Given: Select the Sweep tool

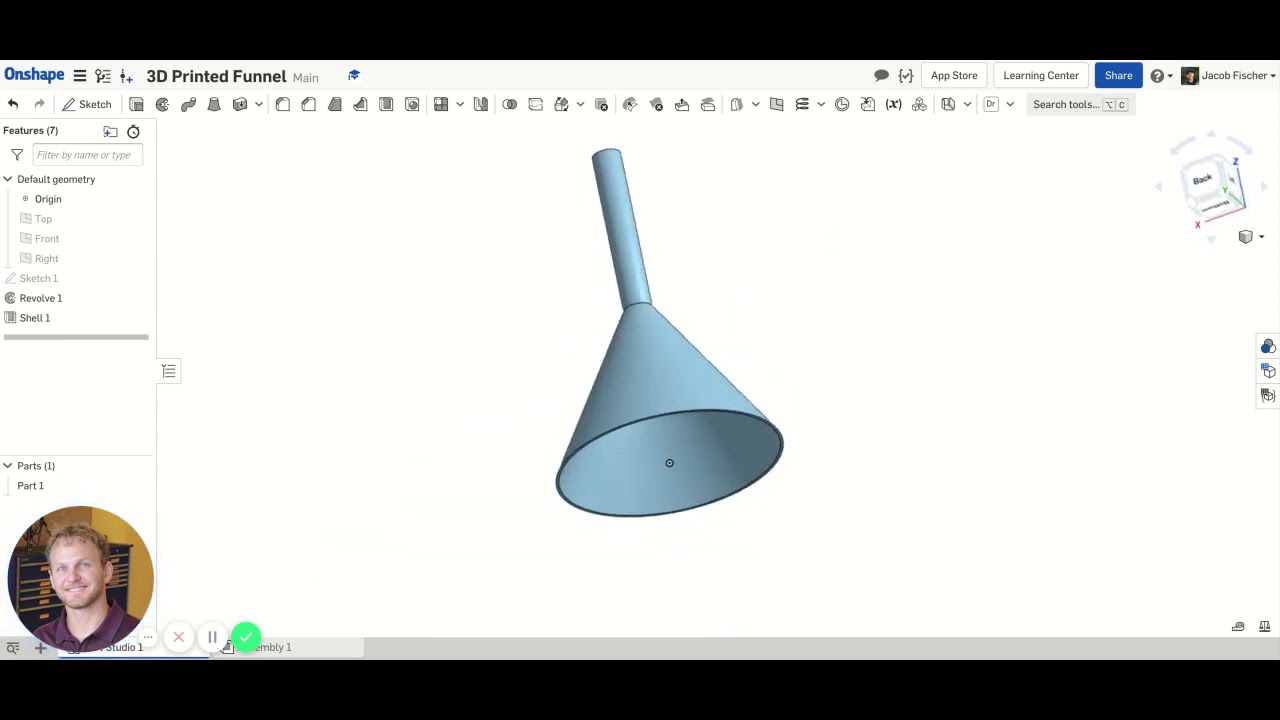Looking at the screenshot, I should click(x=188, y=104).
